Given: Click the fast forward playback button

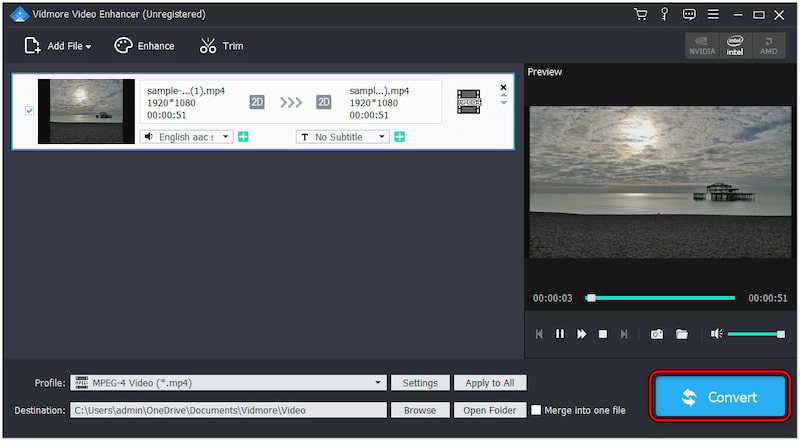Looking at the screenshot, I should click(582, 334).
